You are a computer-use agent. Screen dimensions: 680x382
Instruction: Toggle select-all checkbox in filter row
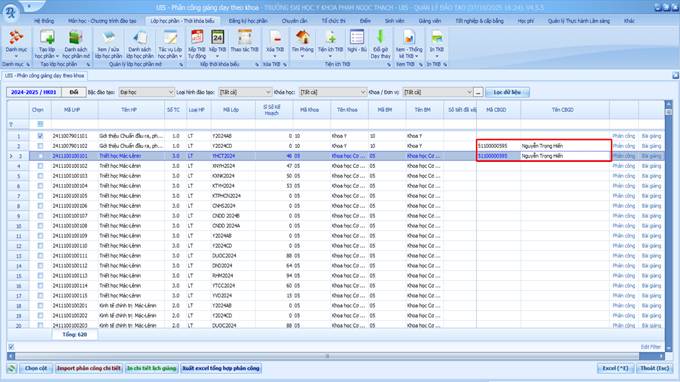[x=40, y=124]
